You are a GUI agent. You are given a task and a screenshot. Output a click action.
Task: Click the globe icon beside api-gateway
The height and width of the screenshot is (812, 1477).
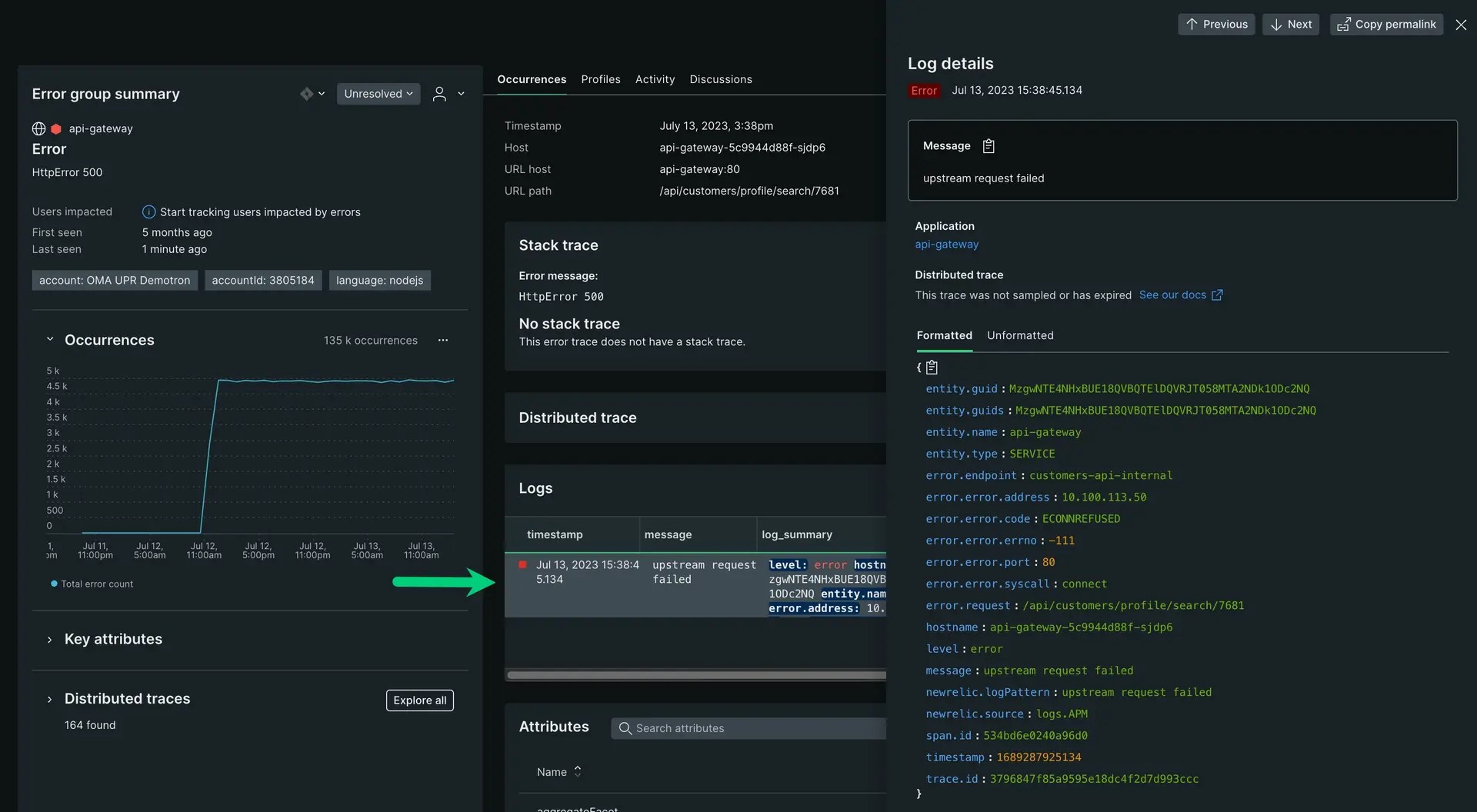pos(38,128)
